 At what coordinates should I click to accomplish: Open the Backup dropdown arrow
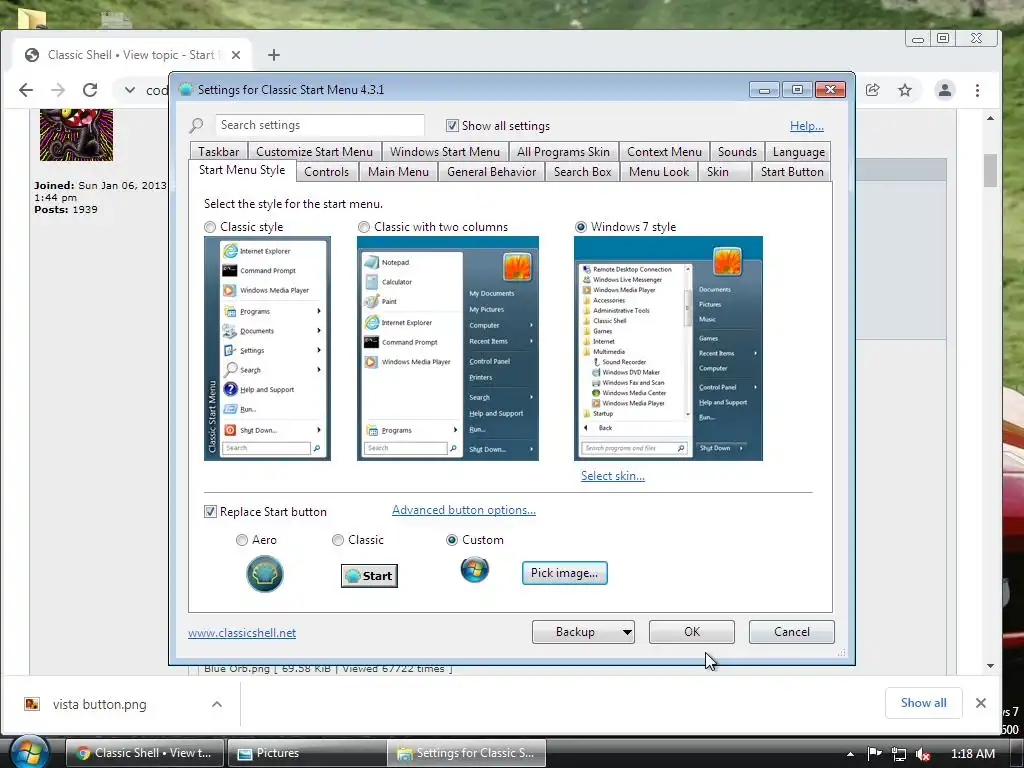[x=626, y=632]
